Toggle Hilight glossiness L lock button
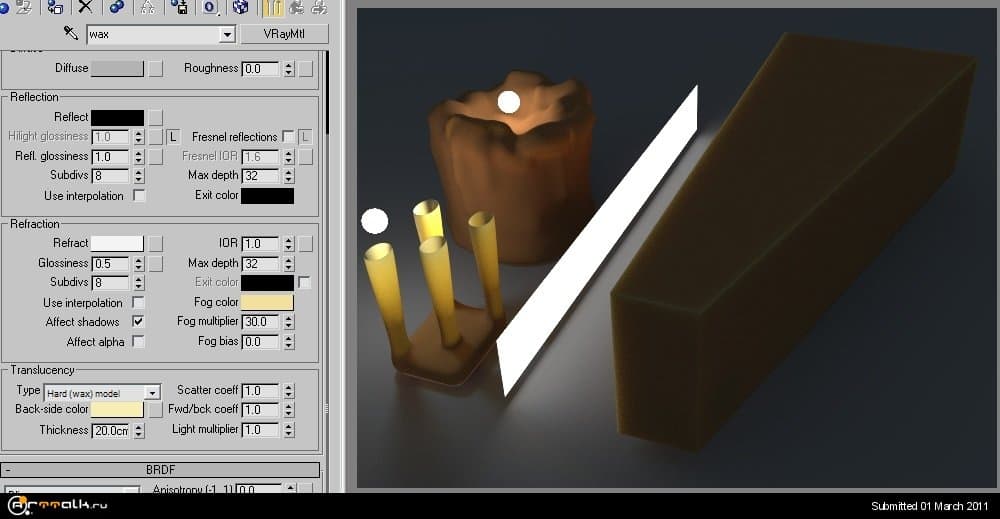Screen dimensions: 1000x519 click(173, 137)
